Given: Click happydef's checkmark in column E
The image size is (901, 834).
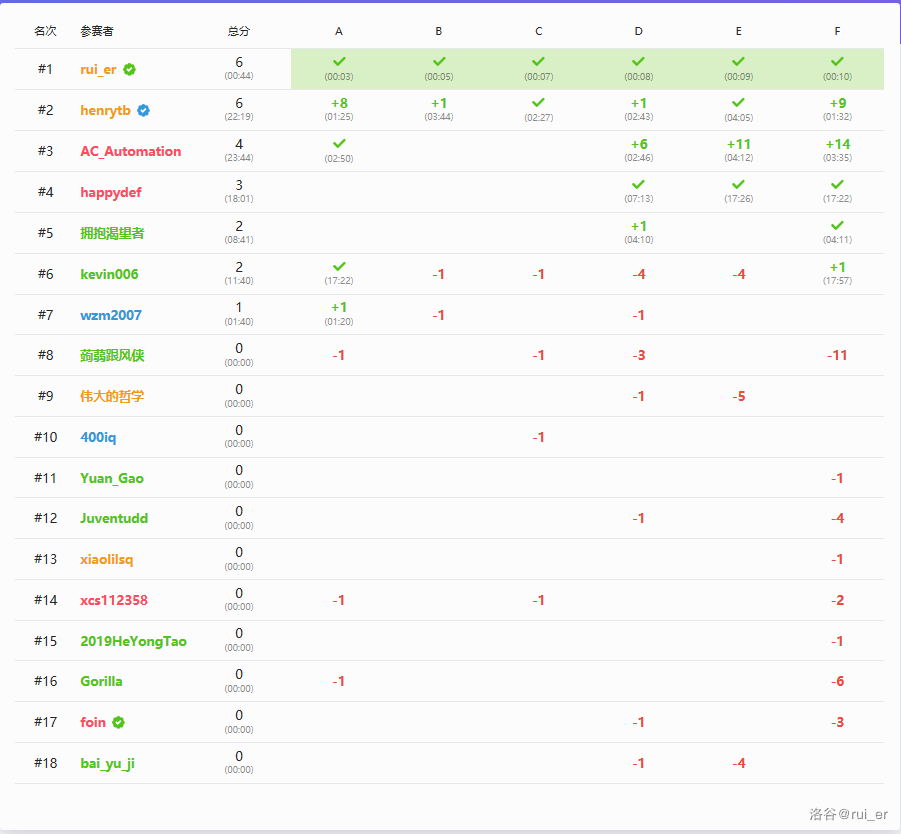Looking at the screenshot, I should 738,185.
